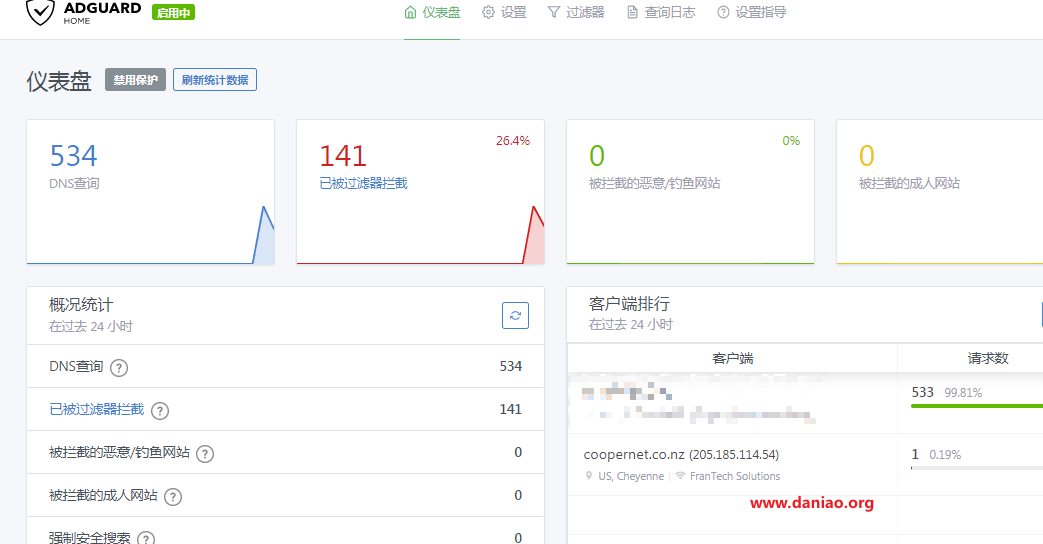Viewport: 1043px width, 544px height.
Task: Click the 禁用保护 disable protection button
Action: pos(135,80)
